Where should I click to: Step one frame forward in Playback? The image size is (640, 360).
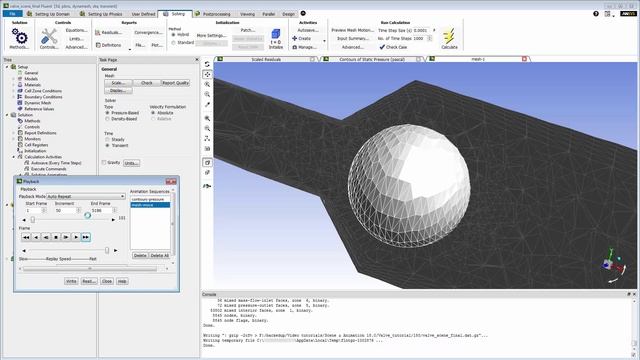pyautogui.click(x=66, y=237)
